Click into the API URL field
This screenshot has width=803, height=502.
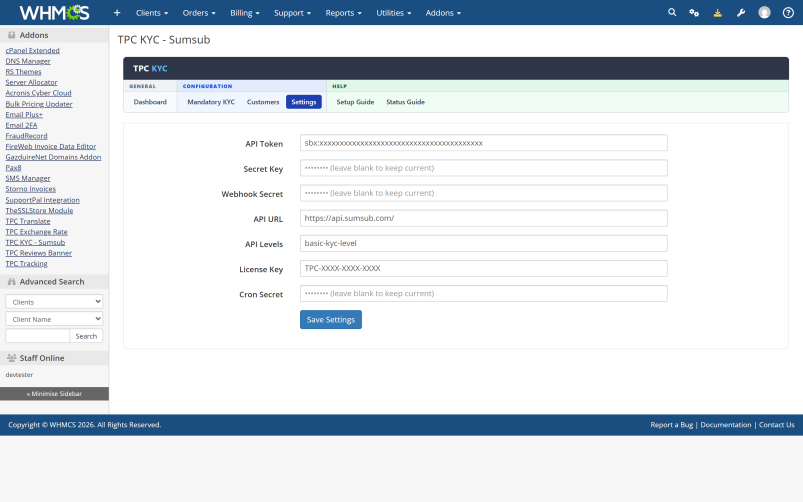click(483, 218)
